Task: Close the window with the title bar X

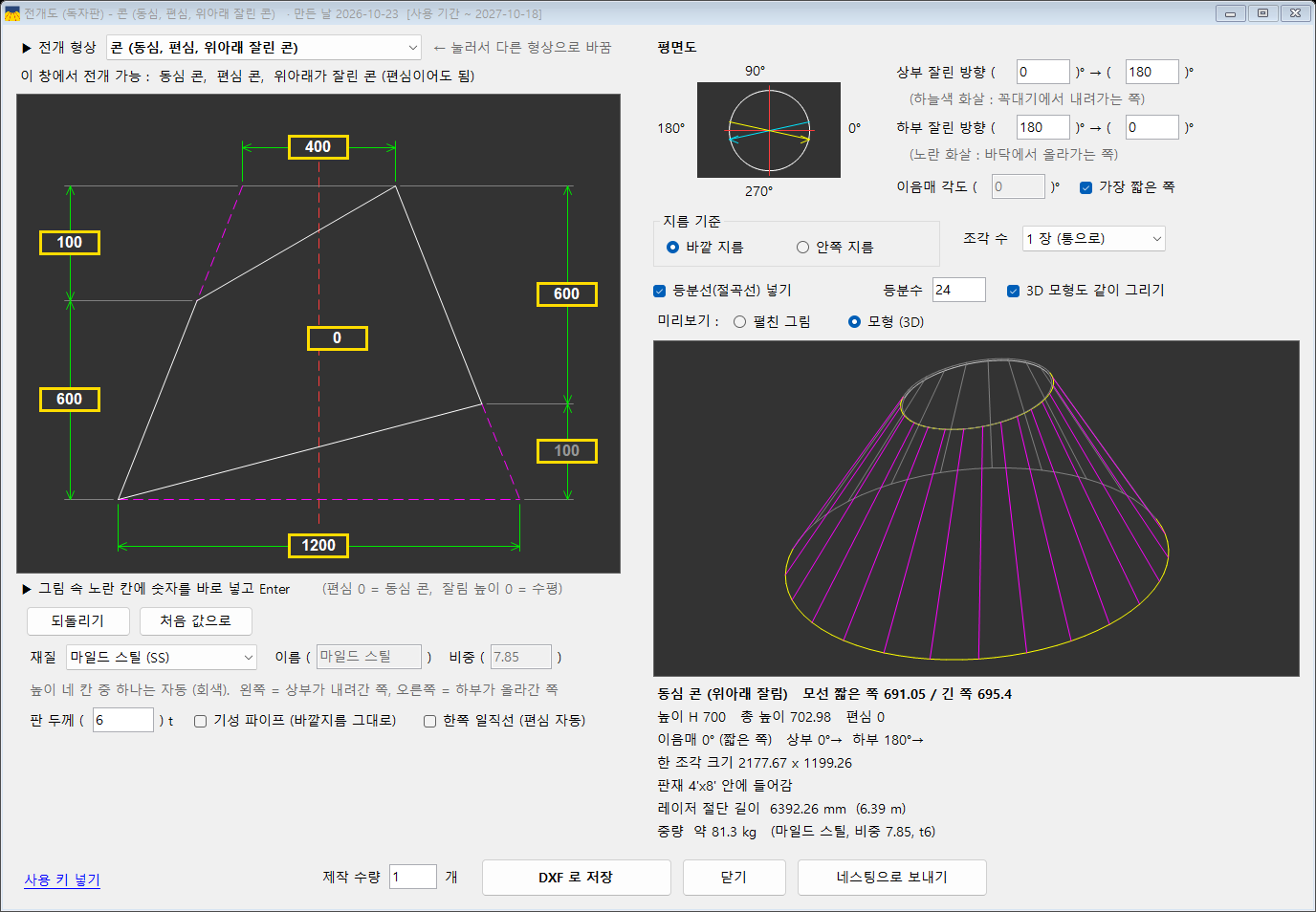Action: point(1295,13)
